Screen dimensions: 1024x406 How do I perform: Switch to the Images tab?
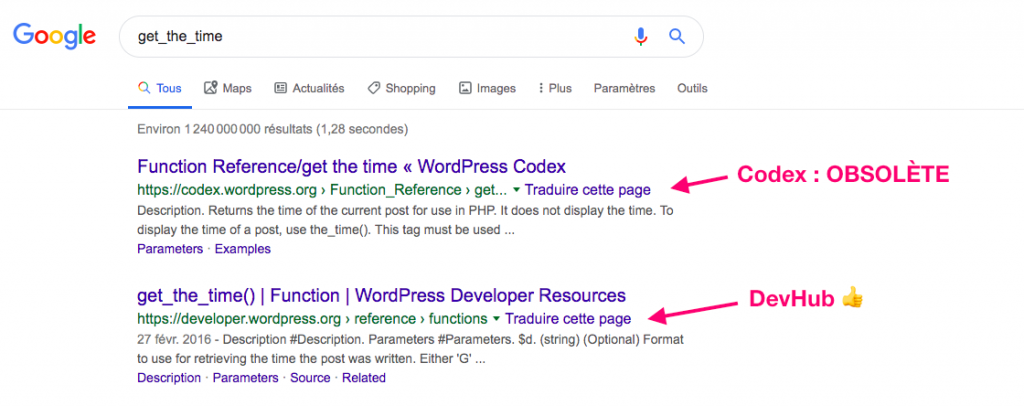[487, 88]
